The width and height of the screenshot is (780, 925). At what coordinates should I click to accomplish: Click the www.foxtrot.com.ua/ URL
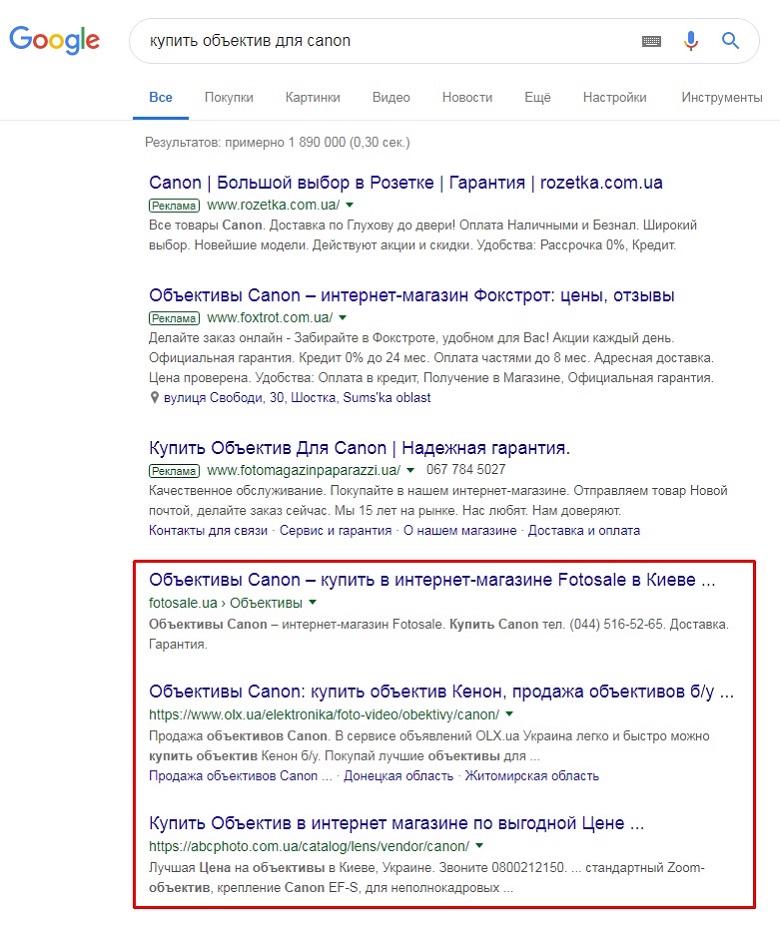click(x=270, y=318)
